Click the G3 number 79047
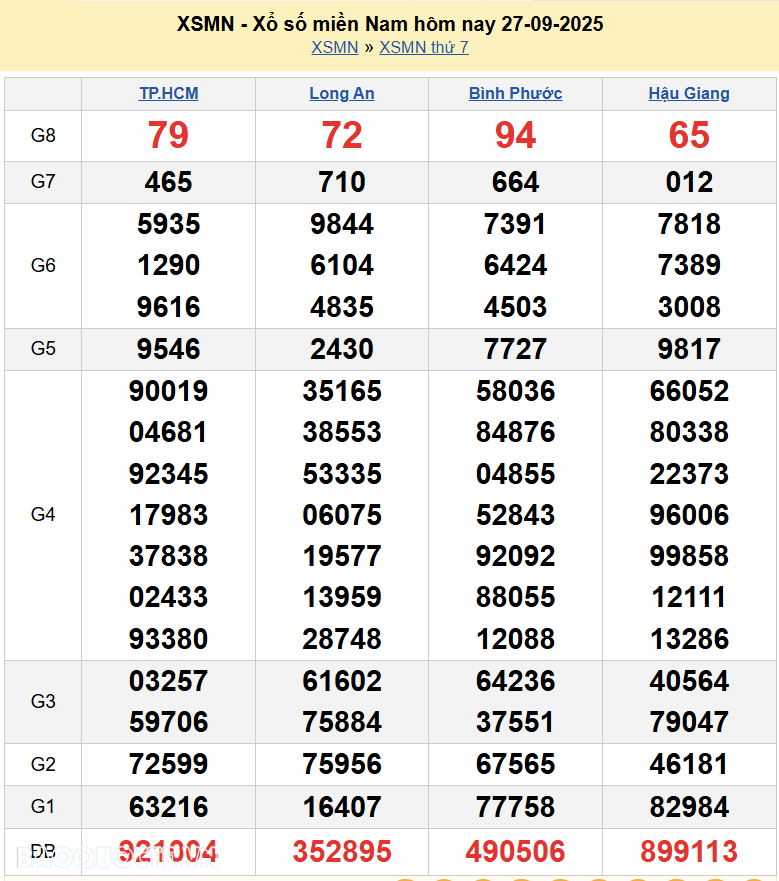The image size is (779, 881). (x=689, y=722)
